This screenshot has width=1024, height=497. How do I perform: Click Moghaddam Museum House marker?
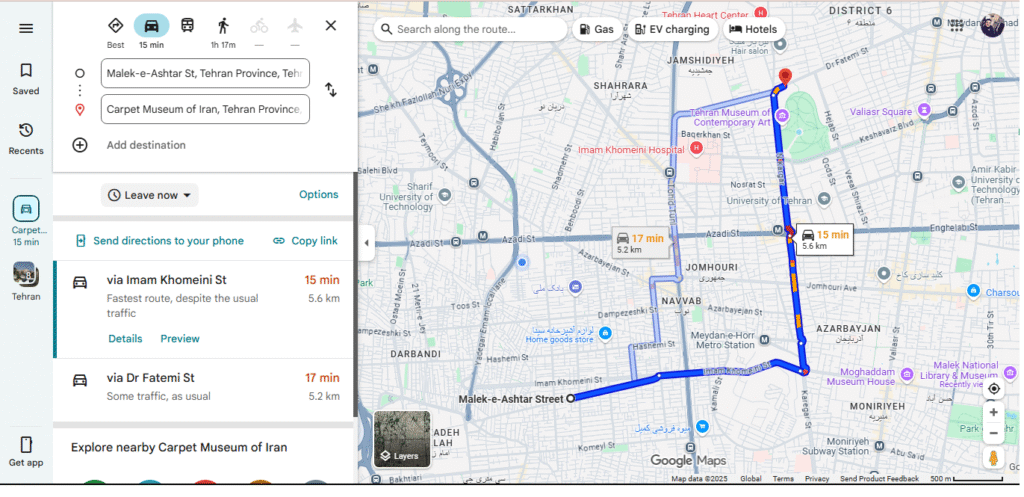[x=906, y=375]
